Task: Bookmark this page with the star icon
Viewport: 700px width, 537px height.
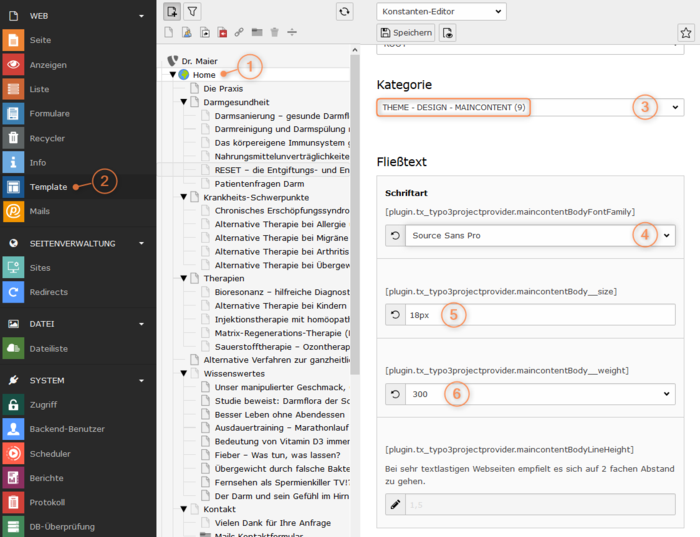Action: tap(685, 33)
